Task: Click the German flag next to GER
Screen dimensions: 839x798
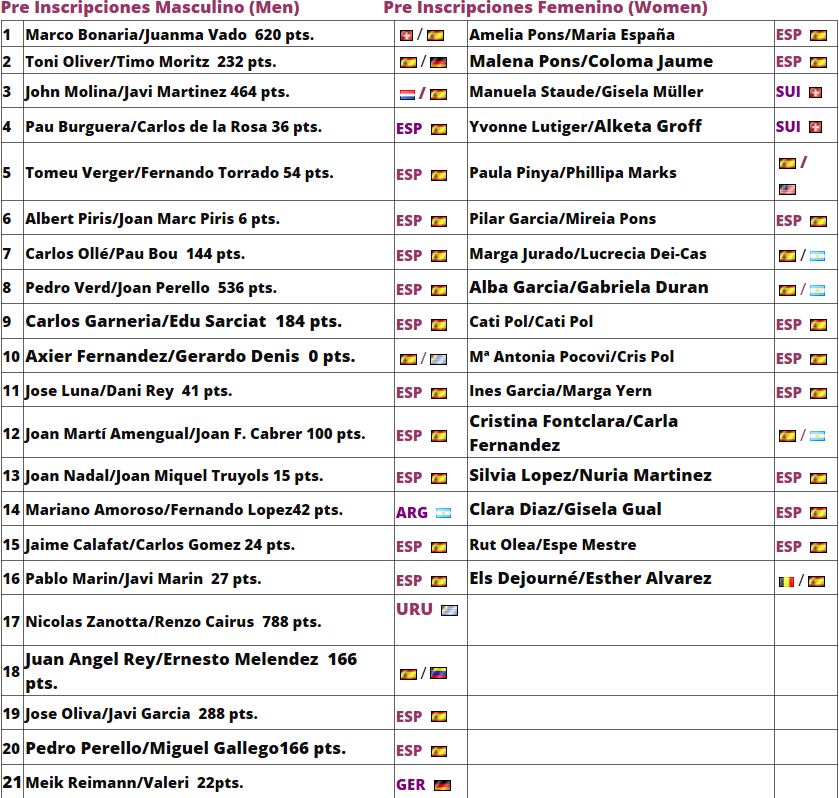Action: pos(442,786)
